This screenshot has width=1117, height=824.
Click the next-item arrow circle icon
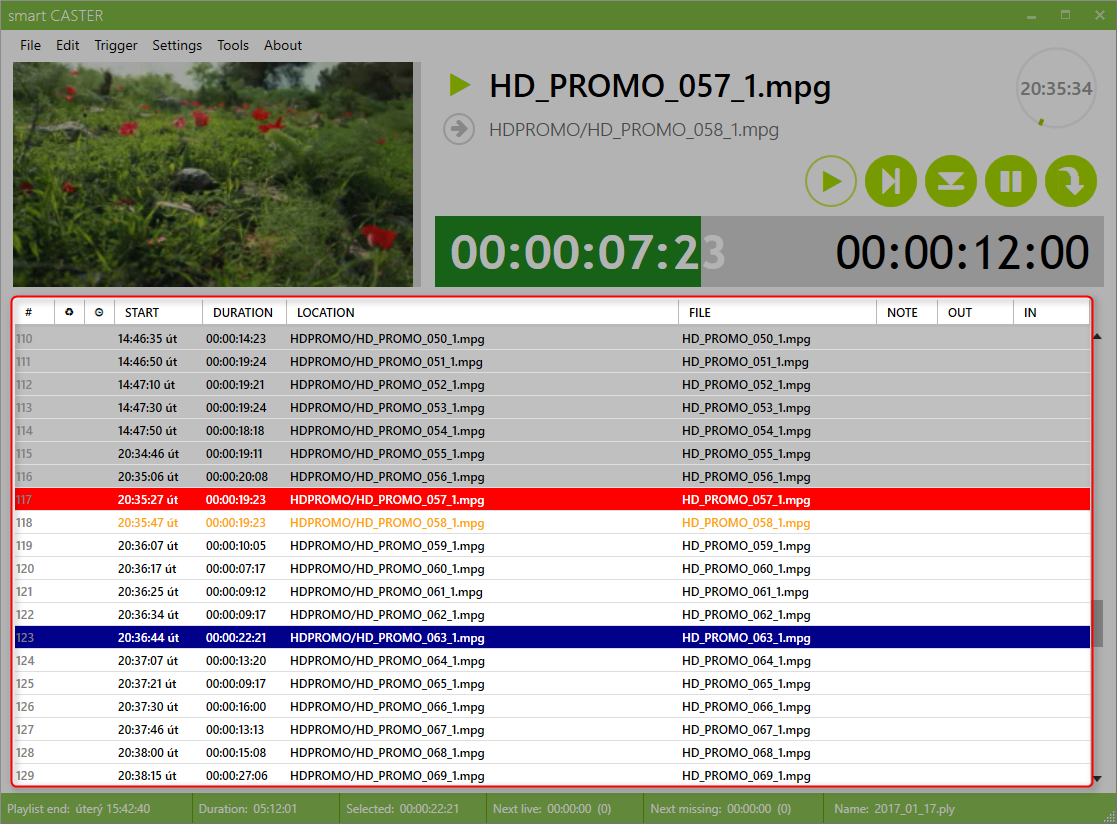(x=459, y=130)
